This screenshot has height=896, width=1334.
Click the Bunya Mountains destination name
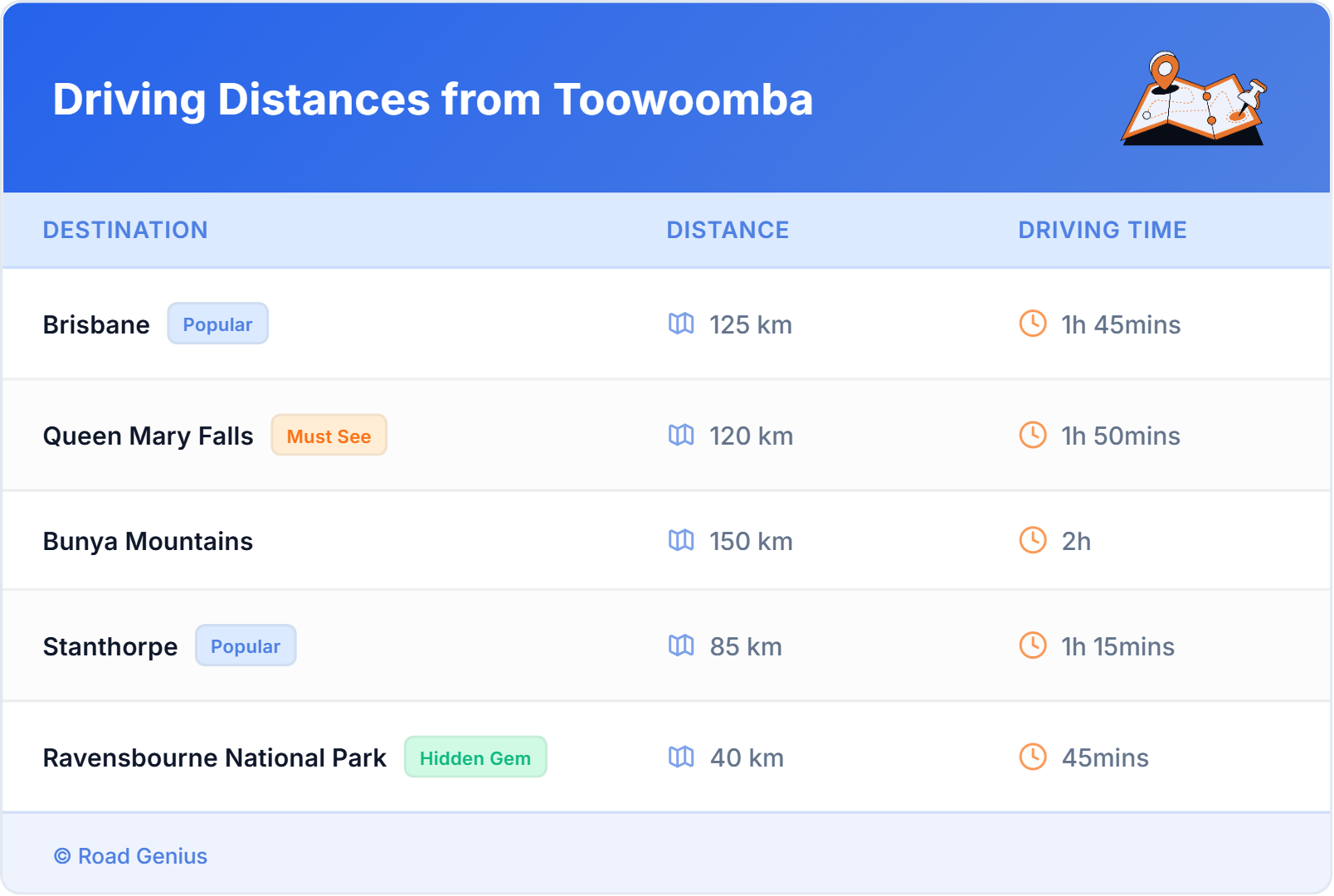[x=148, y=541]
